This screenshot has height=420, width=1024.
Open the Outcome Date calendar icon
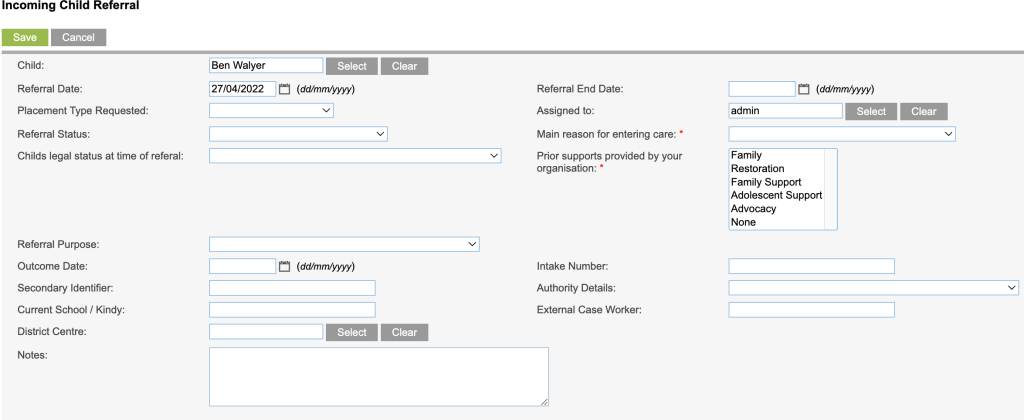coord(284,267)
